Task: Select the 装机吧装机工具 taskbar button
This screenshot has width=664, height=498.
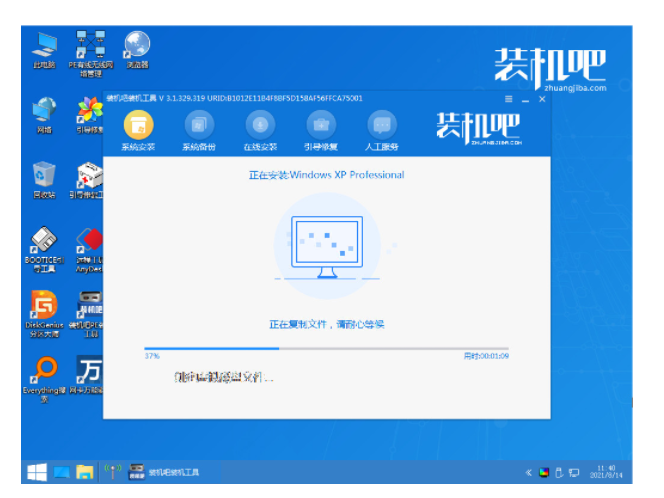Action: point(163,472)
